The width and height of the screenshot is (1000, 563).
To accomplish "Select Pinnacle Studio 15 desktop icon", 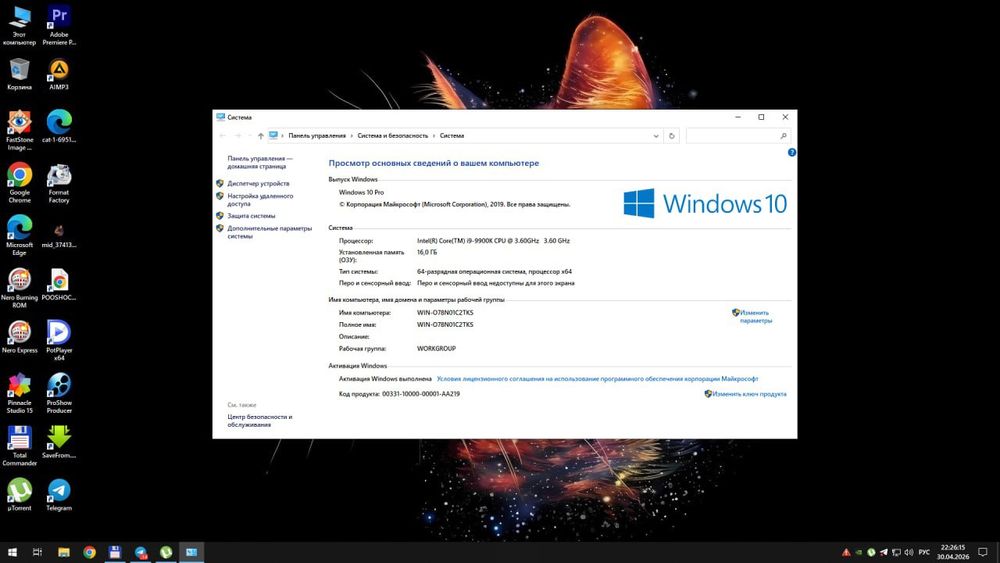I will tap(19, 394).
